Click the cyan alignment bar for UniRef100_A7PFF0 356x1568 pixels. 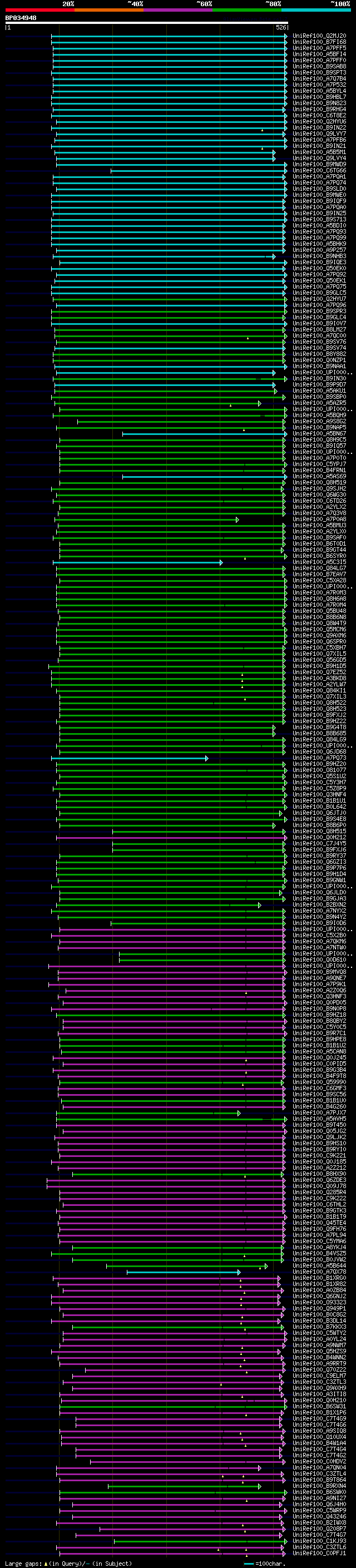170,60
